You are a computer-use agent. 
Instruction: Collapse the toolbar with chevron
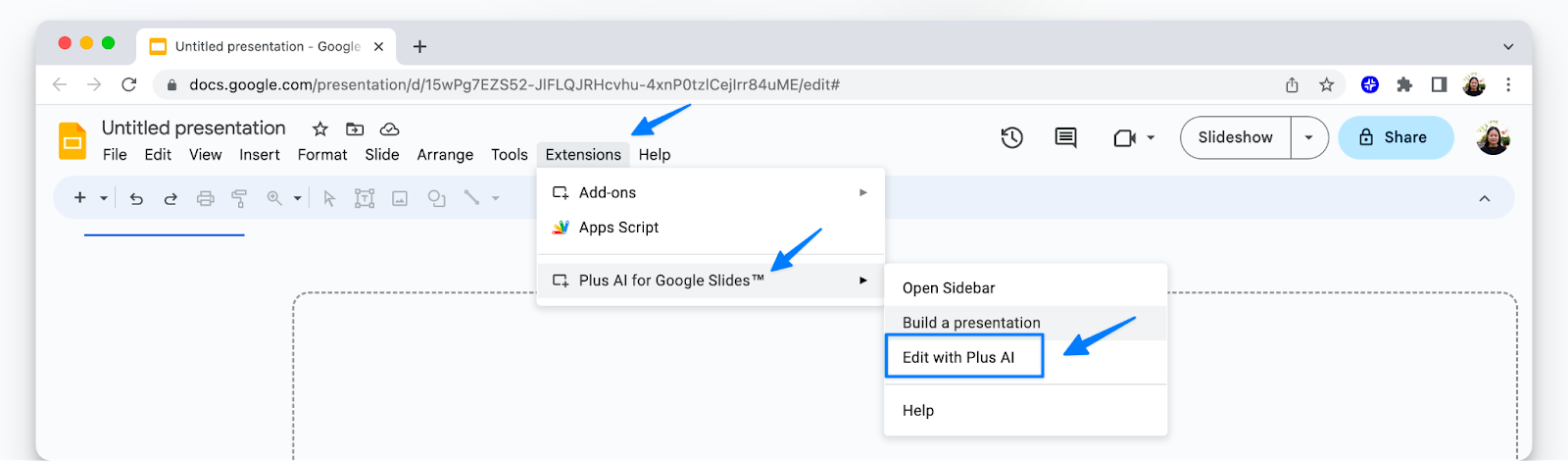coord(1485,198)
